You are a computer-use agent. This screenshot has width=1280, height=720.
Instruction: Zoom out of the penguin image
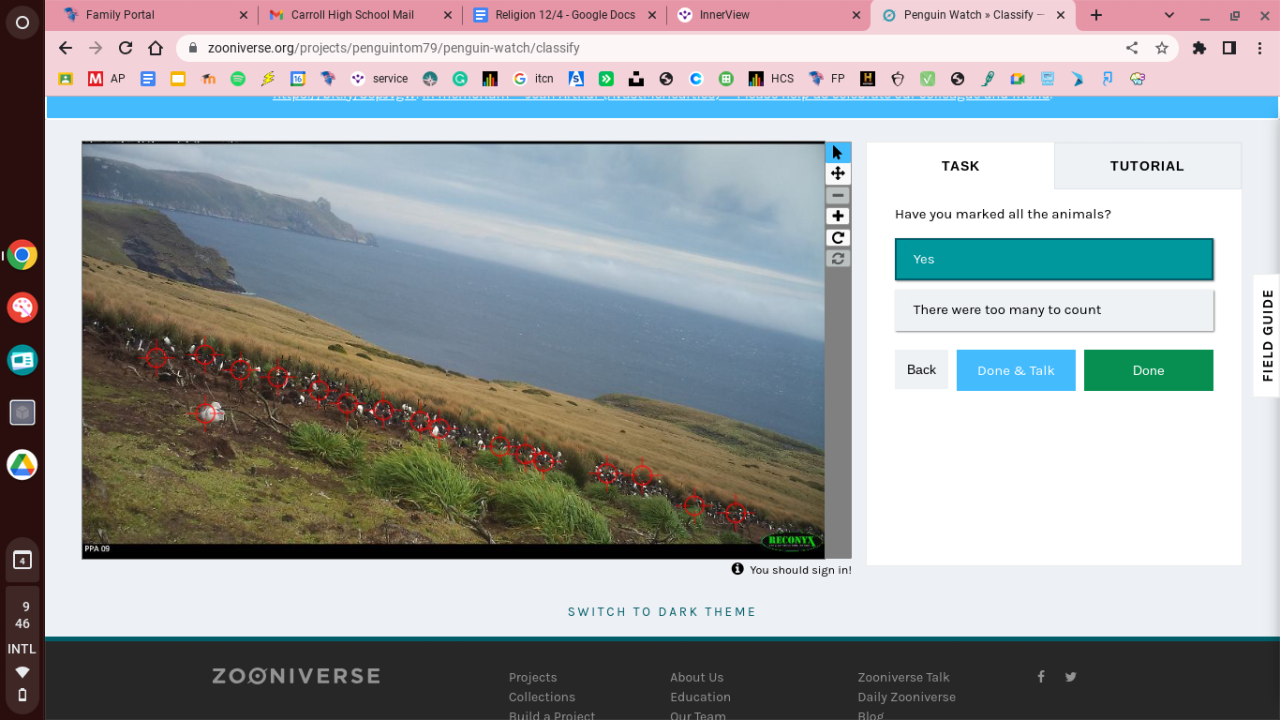pyautogui.click(x=838, y=195)
